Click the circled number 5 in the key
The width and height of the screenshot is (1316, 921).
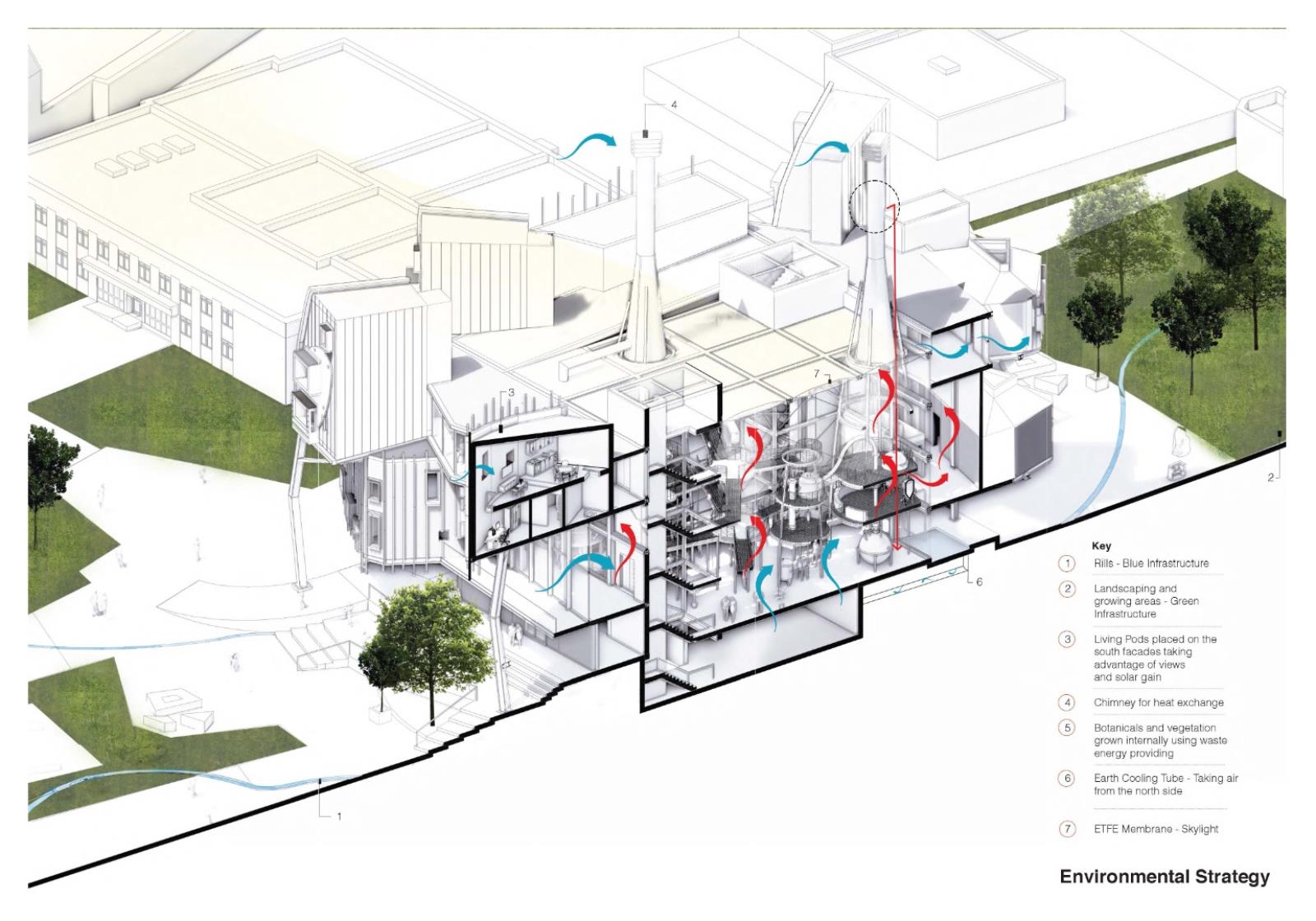(x=1068, y=728)
